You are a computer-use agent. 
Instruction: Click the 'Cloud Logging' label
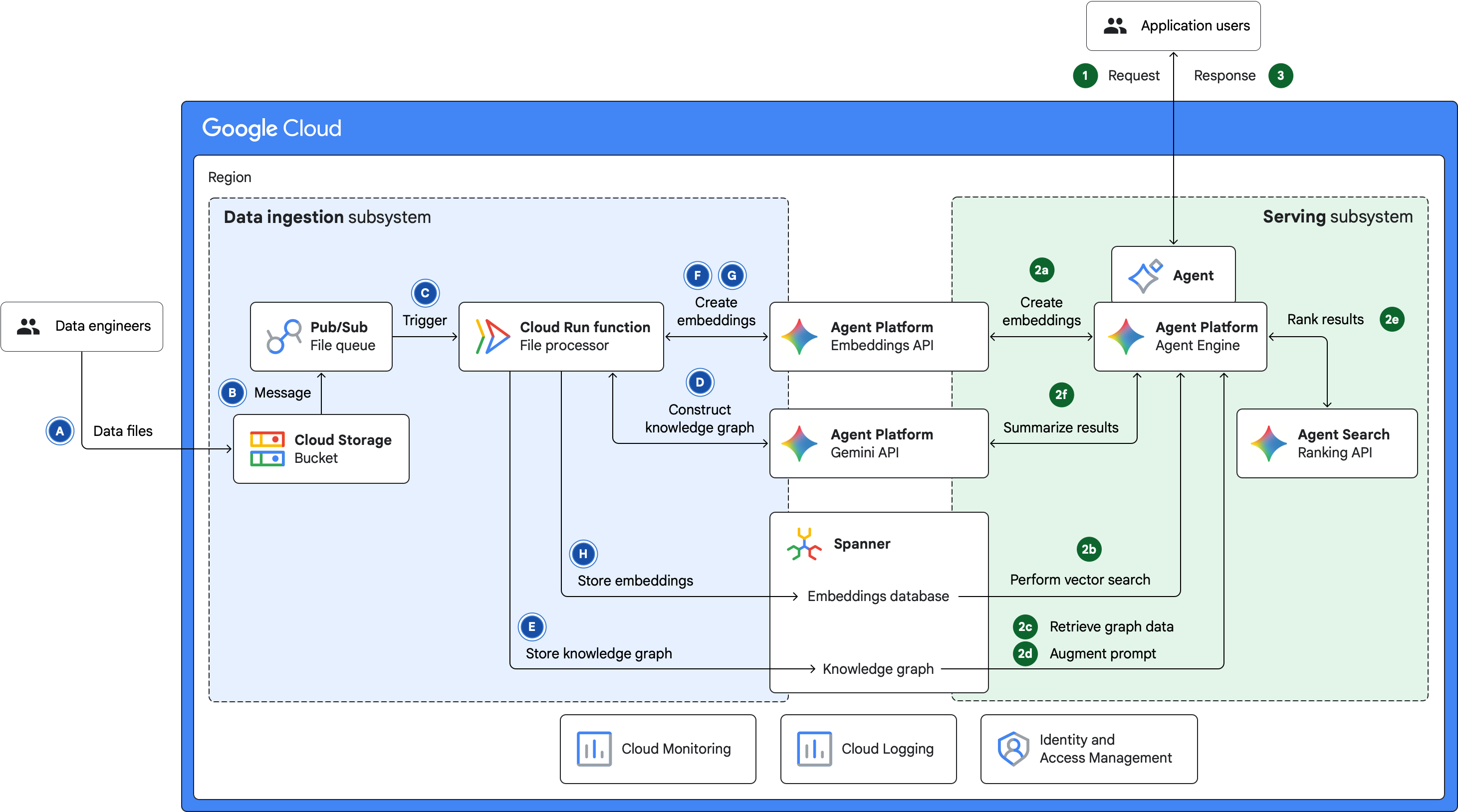tap(888, 749)
